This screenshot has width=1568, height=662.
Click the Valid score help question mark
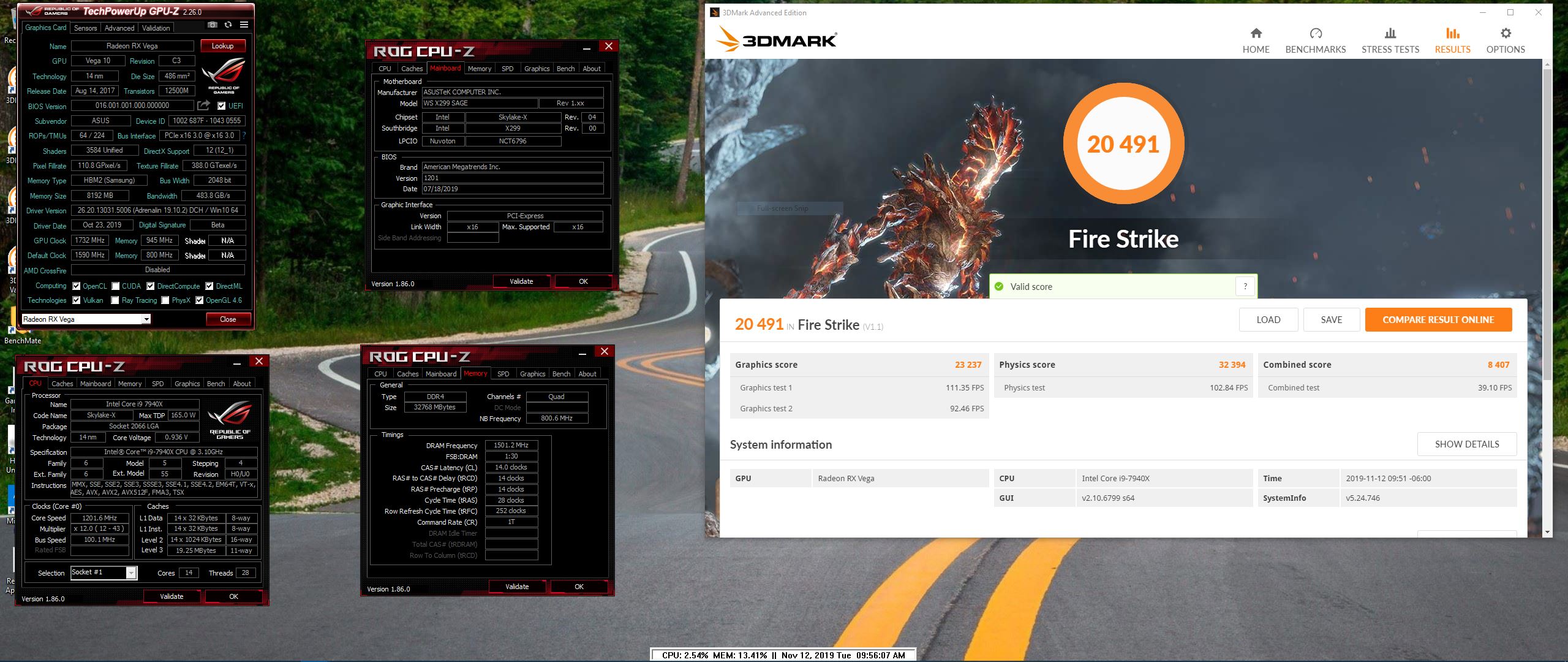[1245, 286]
